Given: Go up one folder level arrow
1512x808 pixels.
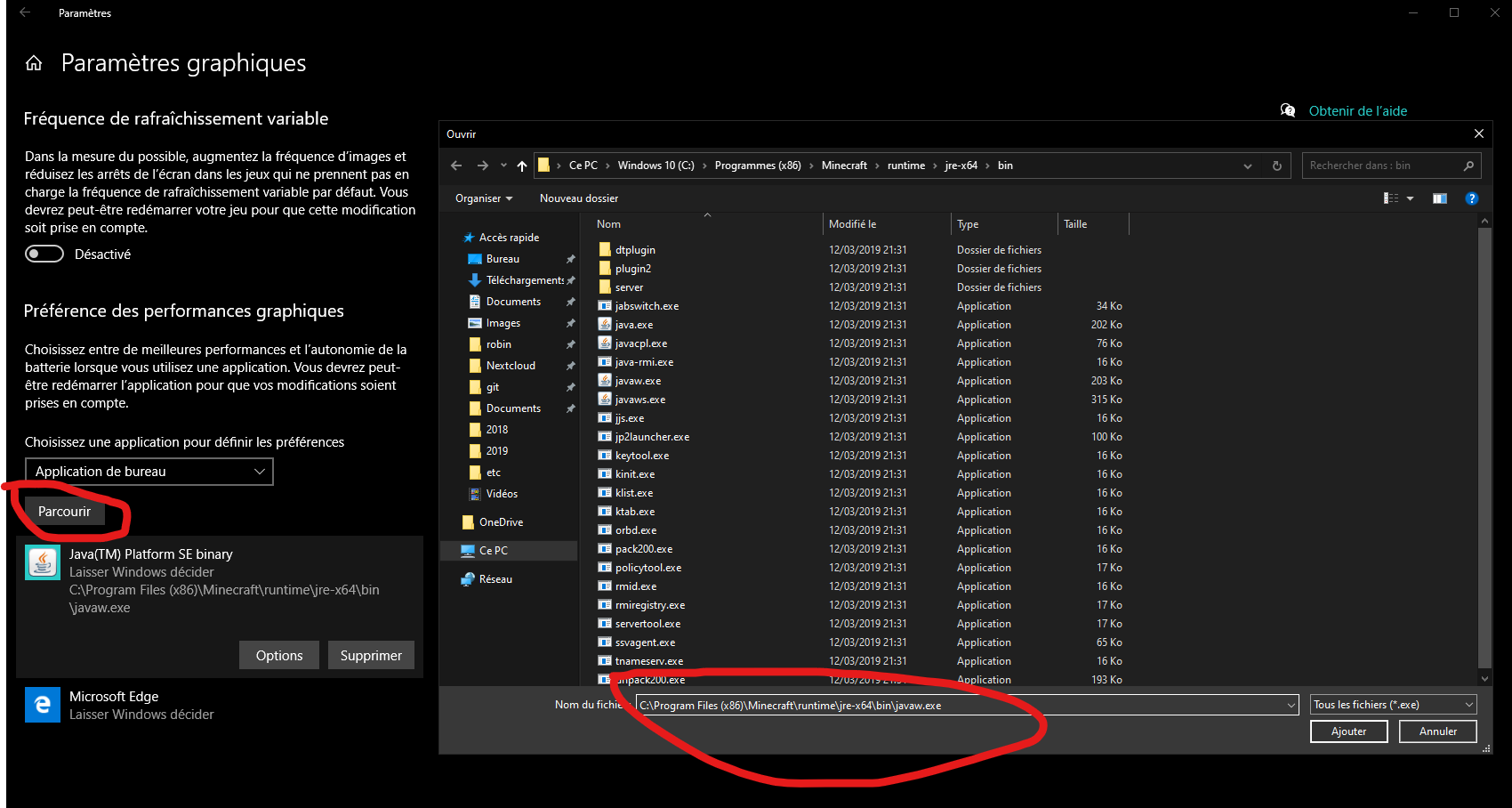Looking at the screenshot, I should (522, 166).
